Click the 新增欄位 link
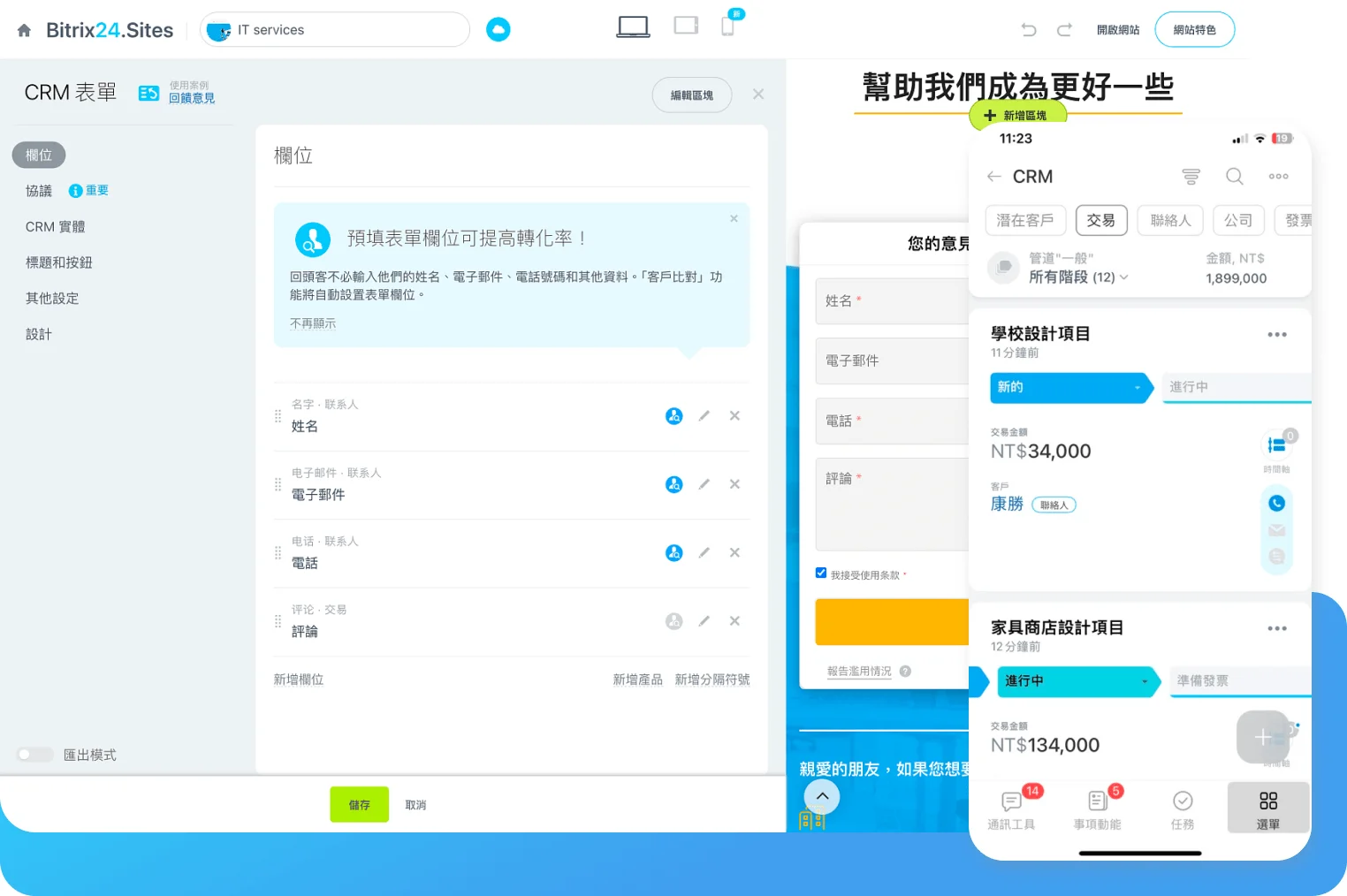Viewport: 1347px width, 896px height. (298, 680)
